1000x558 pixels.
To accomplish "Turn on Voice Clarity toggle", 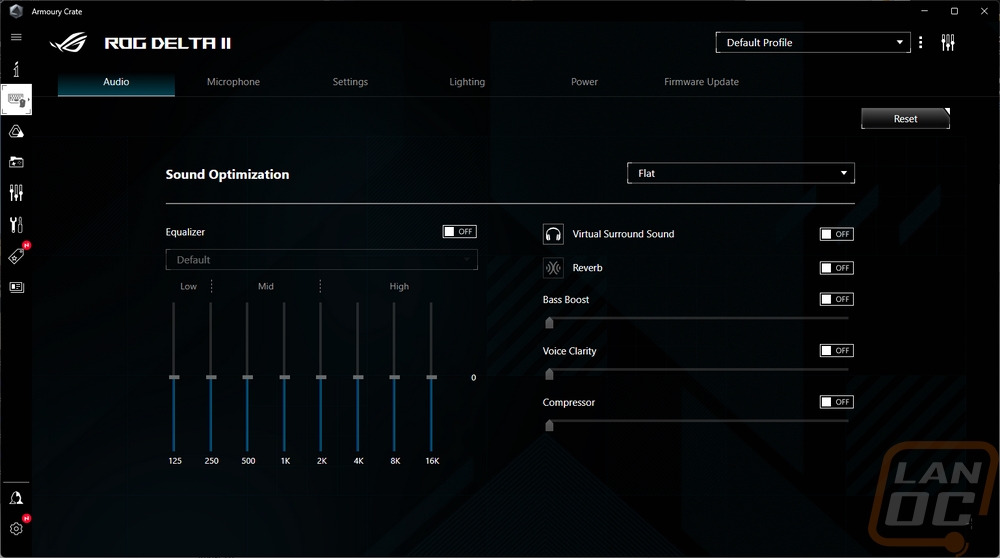I will tap(836, 351).
